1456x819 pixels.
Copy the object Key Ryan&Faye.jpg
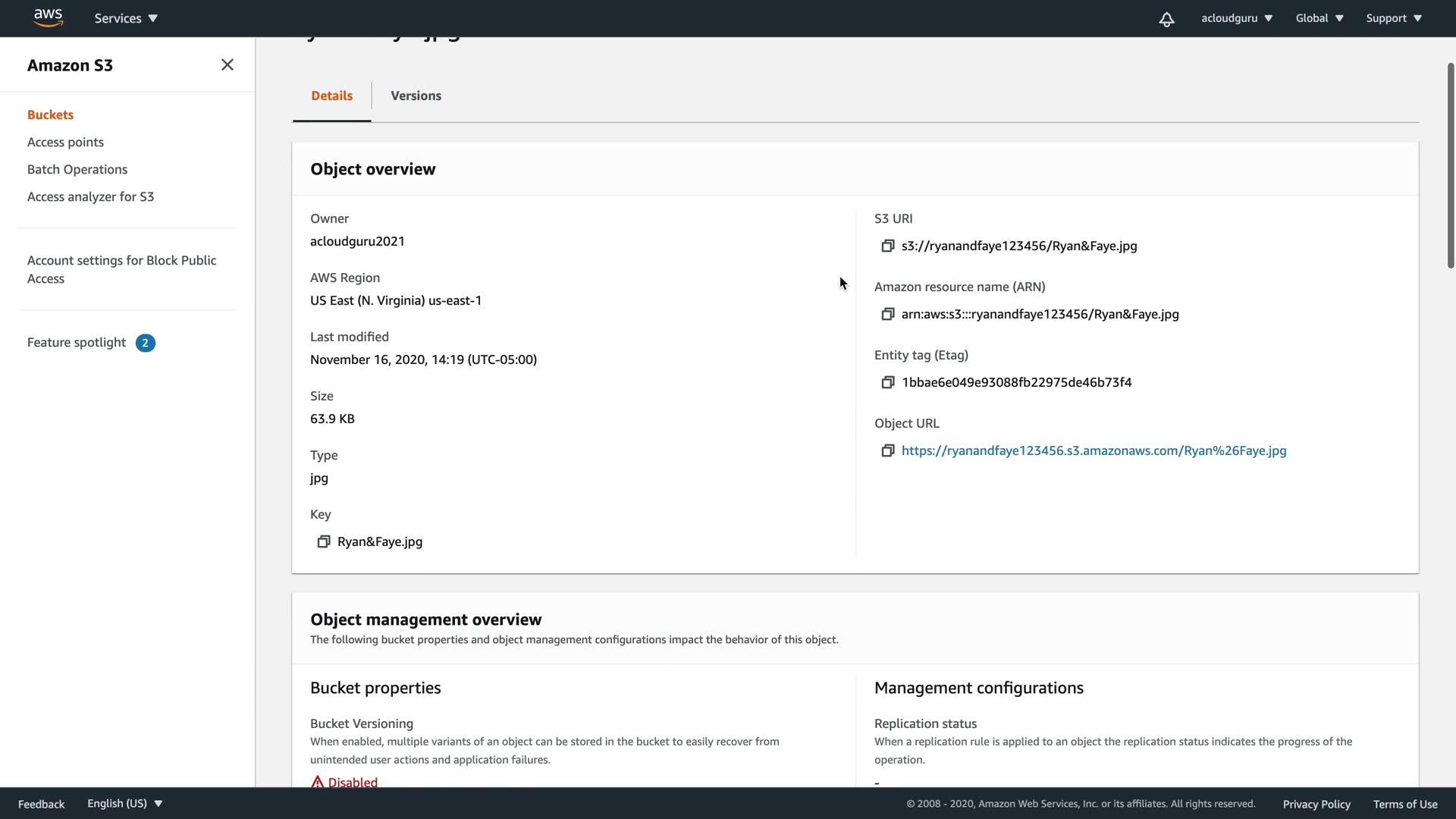click(x=323, y=541)
